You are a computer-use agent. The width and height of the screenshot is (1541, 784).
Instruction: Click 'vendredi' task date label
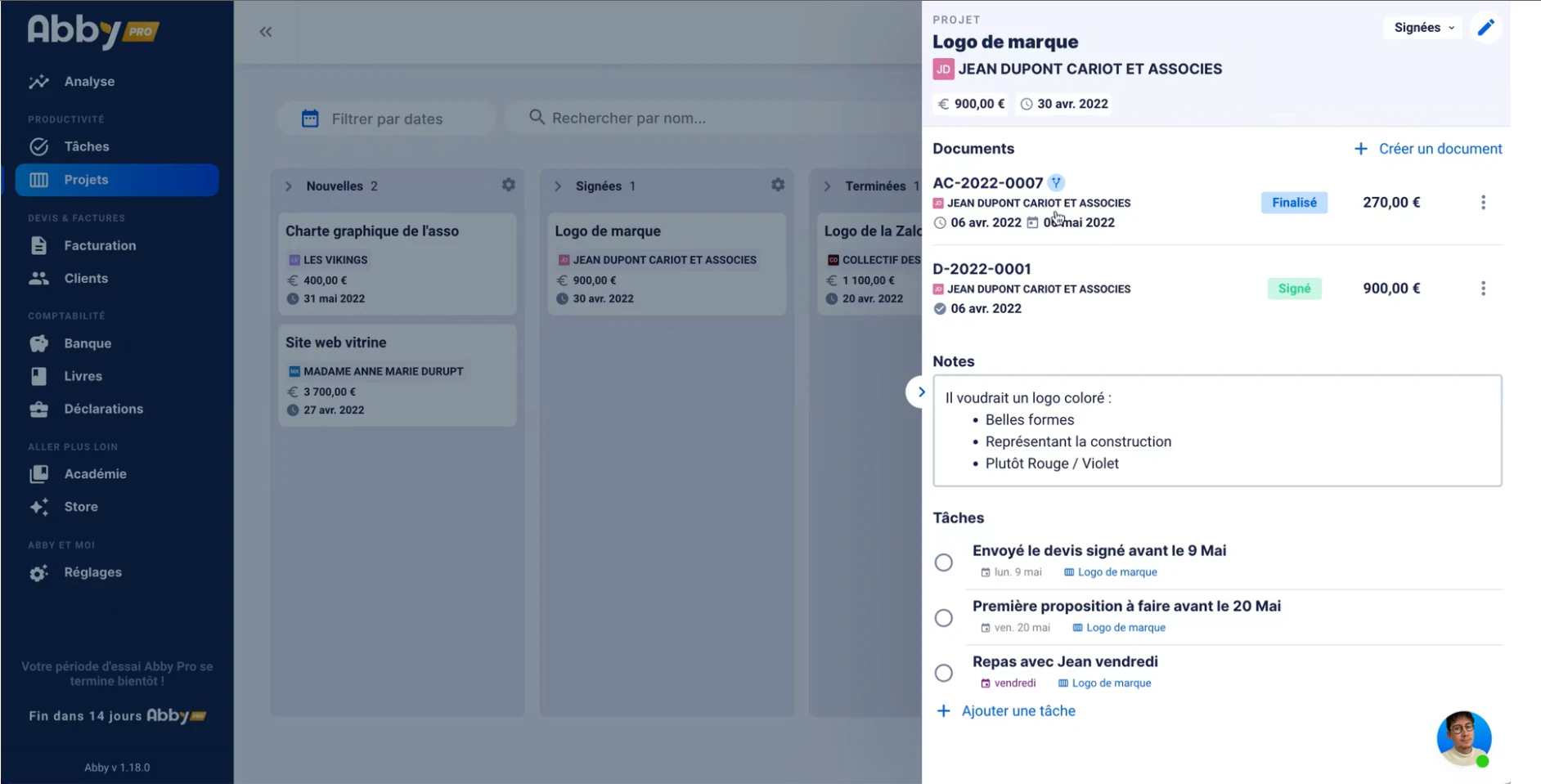point(1008,683)
